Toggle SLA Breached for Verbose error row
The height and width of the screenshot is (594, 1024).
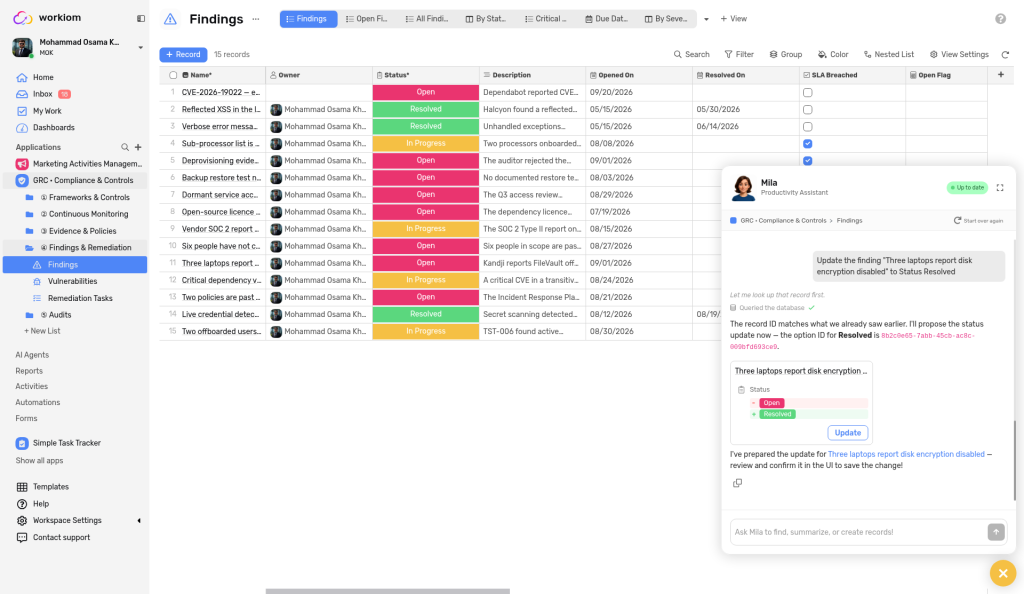click(x=808, y=127)
